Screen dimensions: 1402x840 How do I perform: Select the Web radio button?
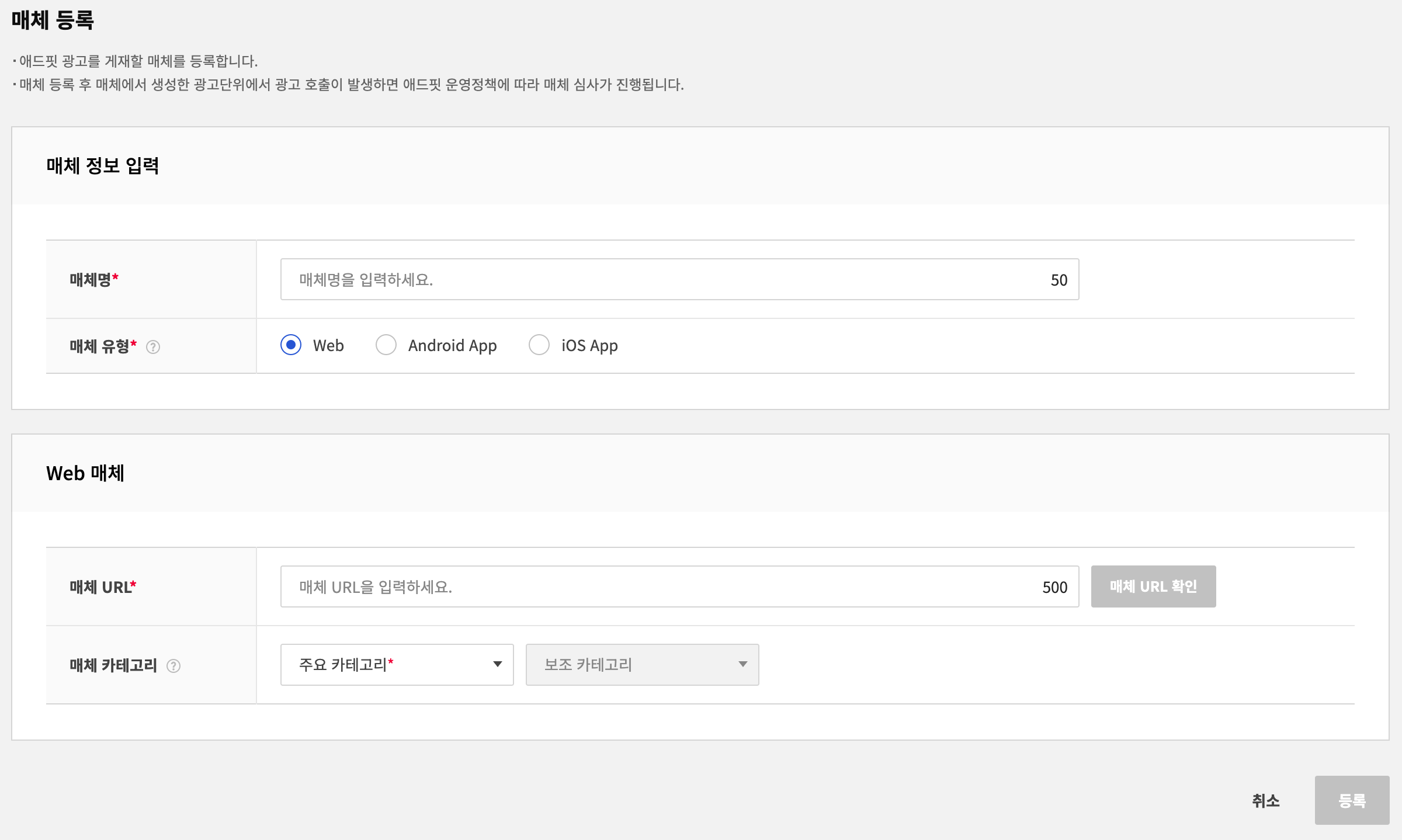tap(291, 345)
